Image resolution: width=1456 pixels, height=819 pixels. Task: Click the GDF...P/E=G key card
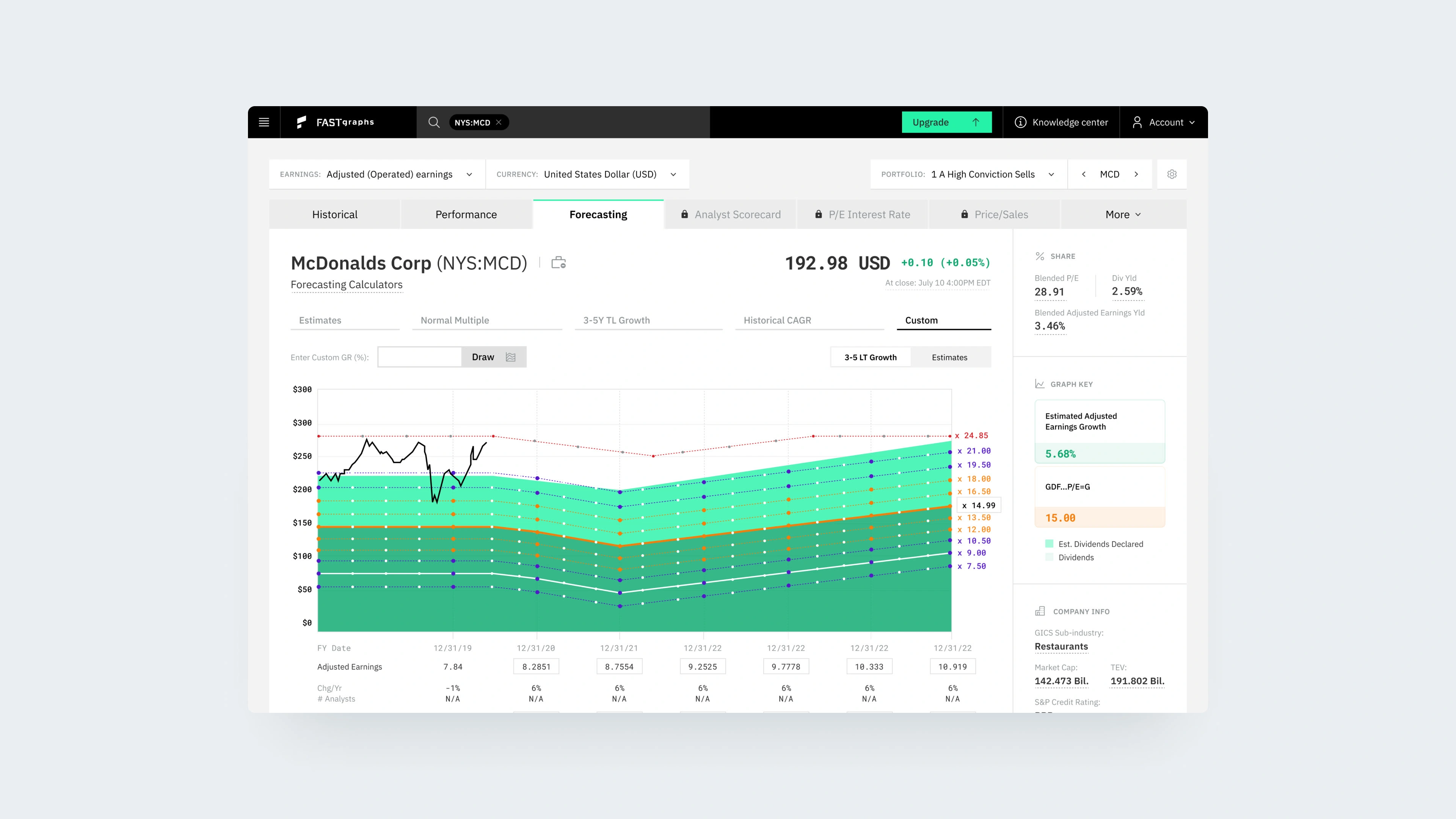pyautogui.click(x=1100, y=497)
